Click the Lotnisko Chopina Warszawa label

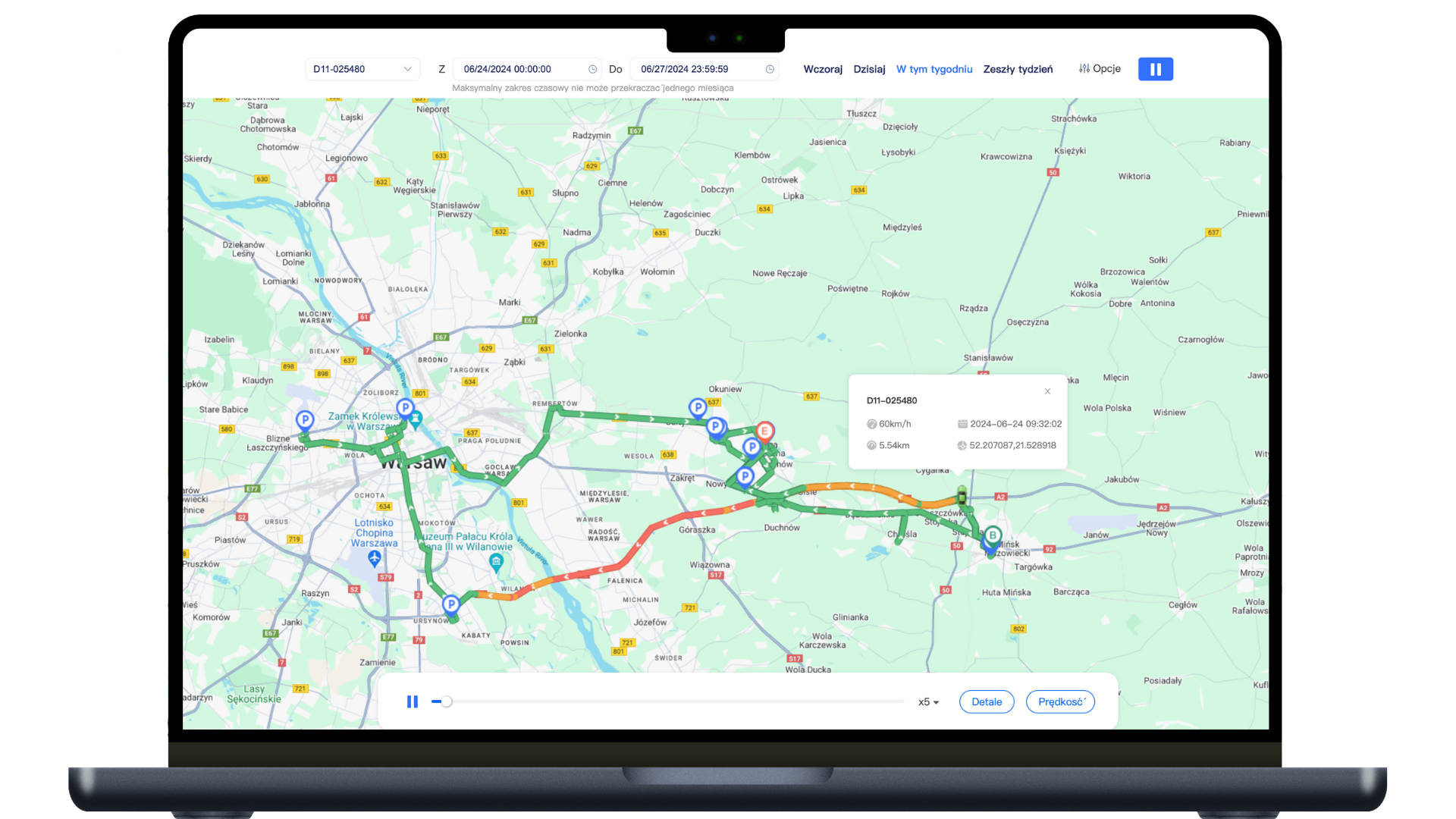[x=375, y=533]
